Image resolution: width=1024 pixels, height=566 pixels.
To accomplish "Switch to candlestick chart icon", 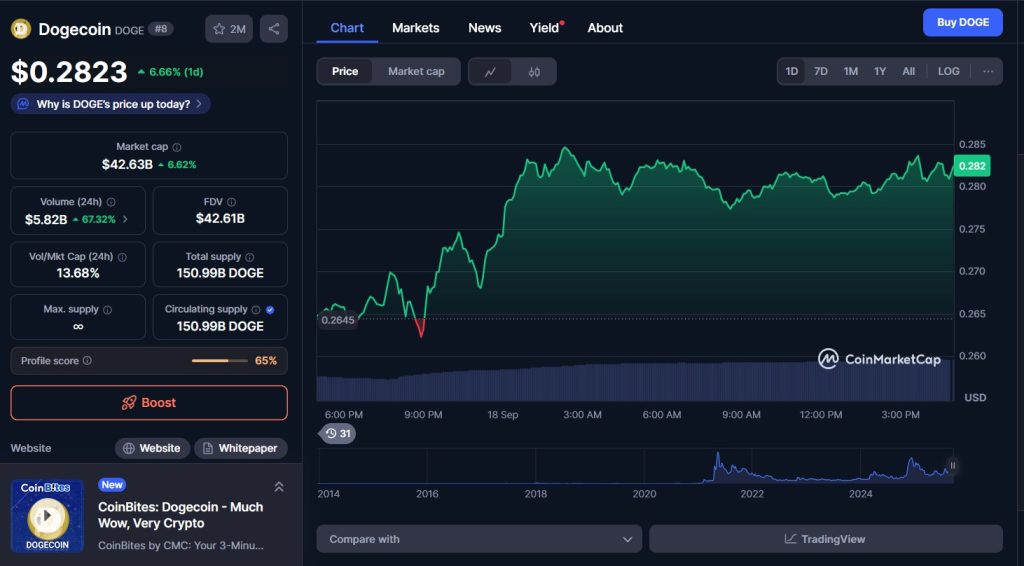I will pyautogui.click(x=534, y=72).
